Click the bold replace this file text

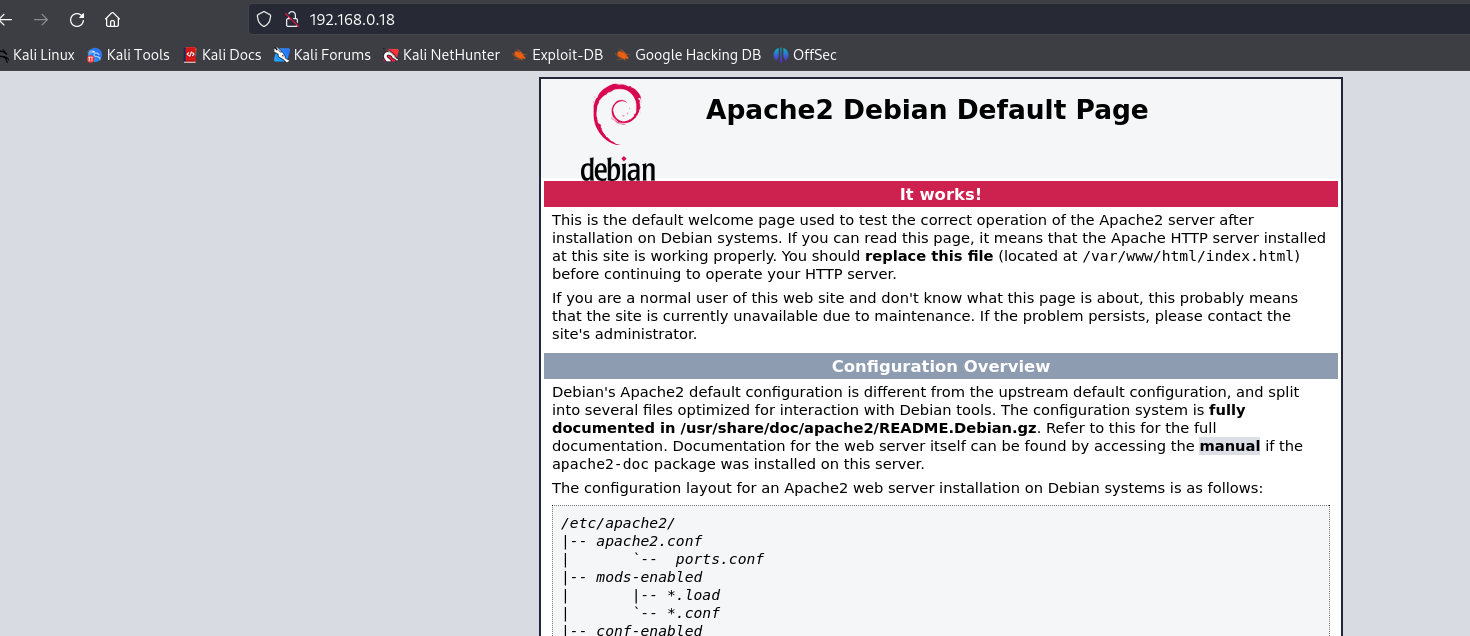pos(929,256)
